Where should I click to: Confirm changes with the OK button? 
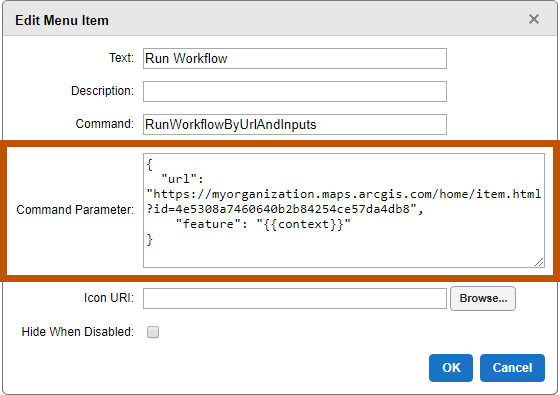click(x=451, y=368)
